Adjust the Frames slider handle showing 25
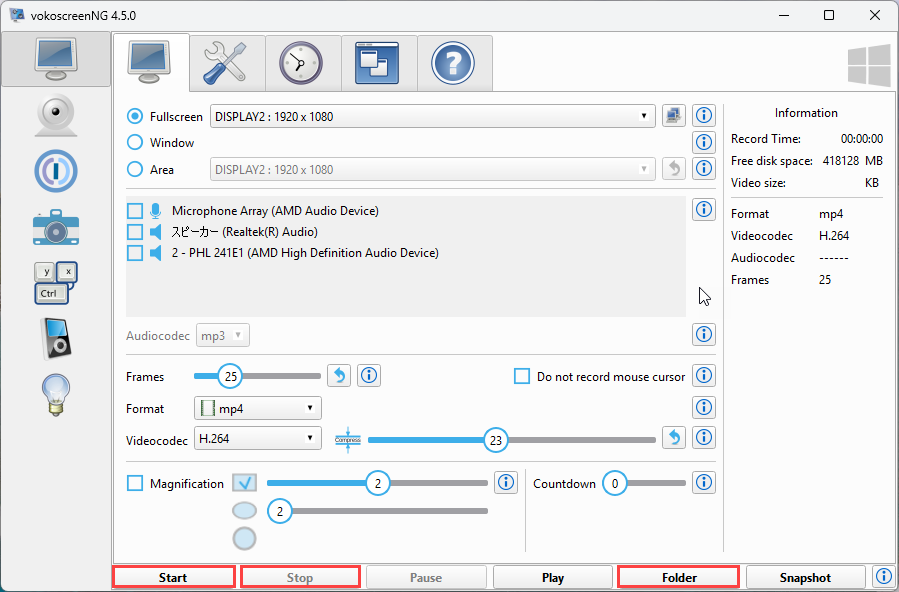The width and height of the screenshot is (899, 592). coord(230,377)
